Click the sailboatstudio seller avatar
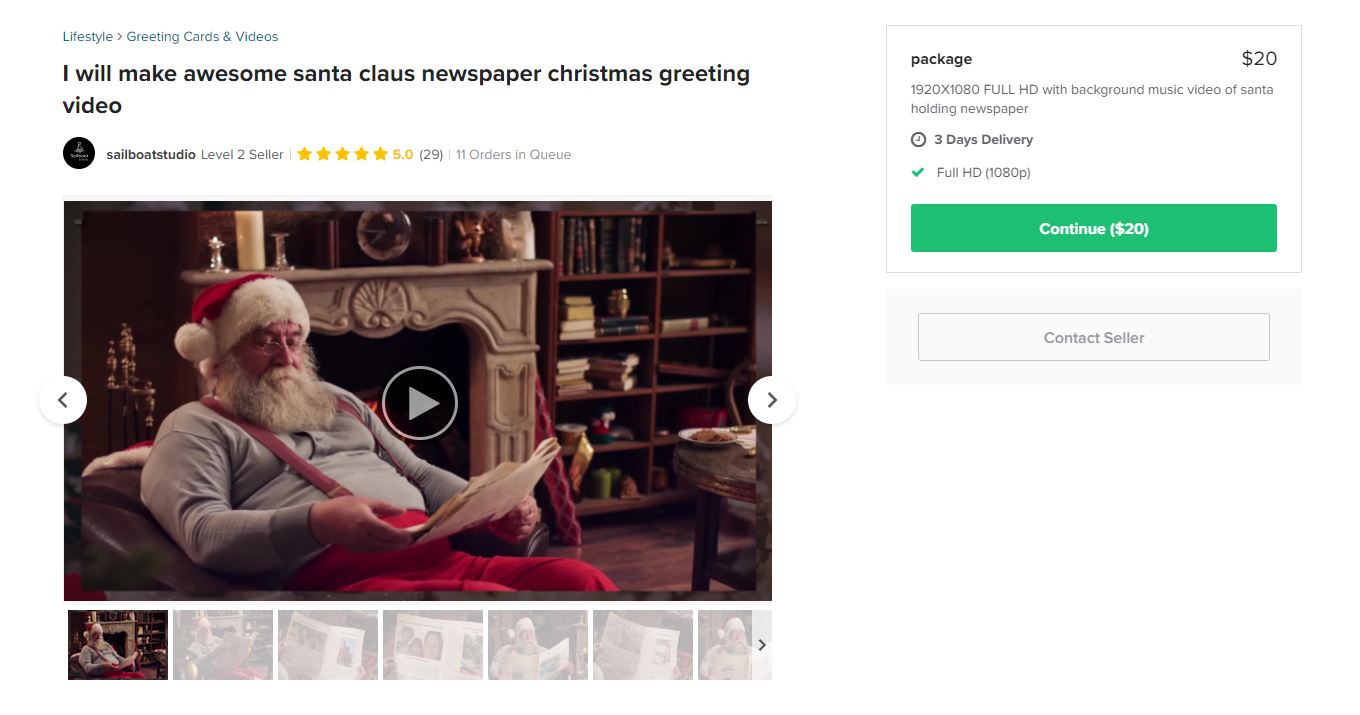This screenshot has height=715, width=1360. pos(79,154)
